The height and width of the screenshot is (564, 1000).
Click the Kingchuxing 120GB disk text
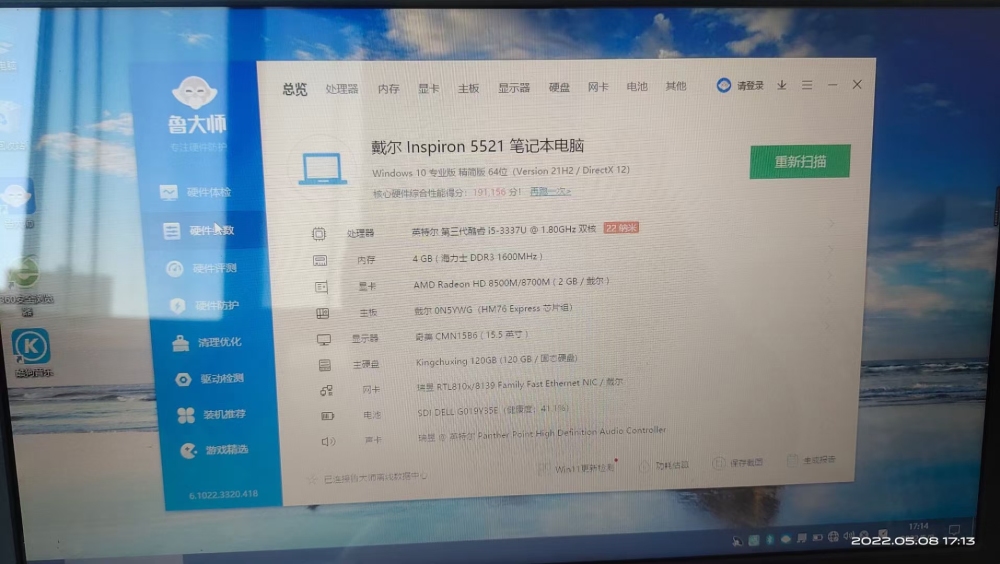[x=497, y=360]
